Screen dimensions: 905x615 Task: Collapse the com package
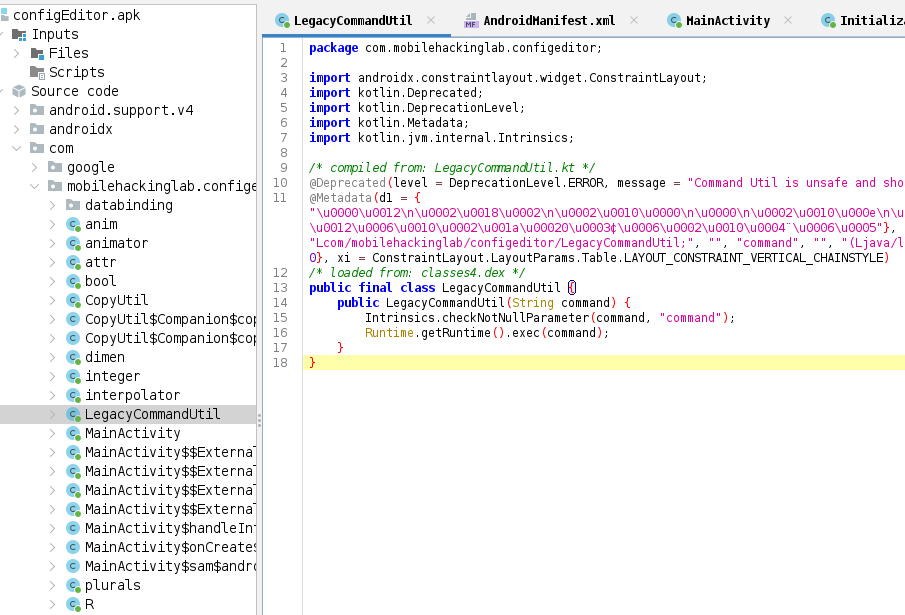click(17, 148)
